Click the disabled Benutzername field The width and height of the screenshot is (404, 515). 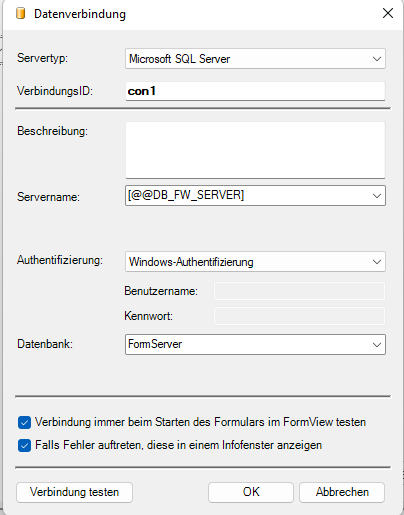tap(299, 291)
